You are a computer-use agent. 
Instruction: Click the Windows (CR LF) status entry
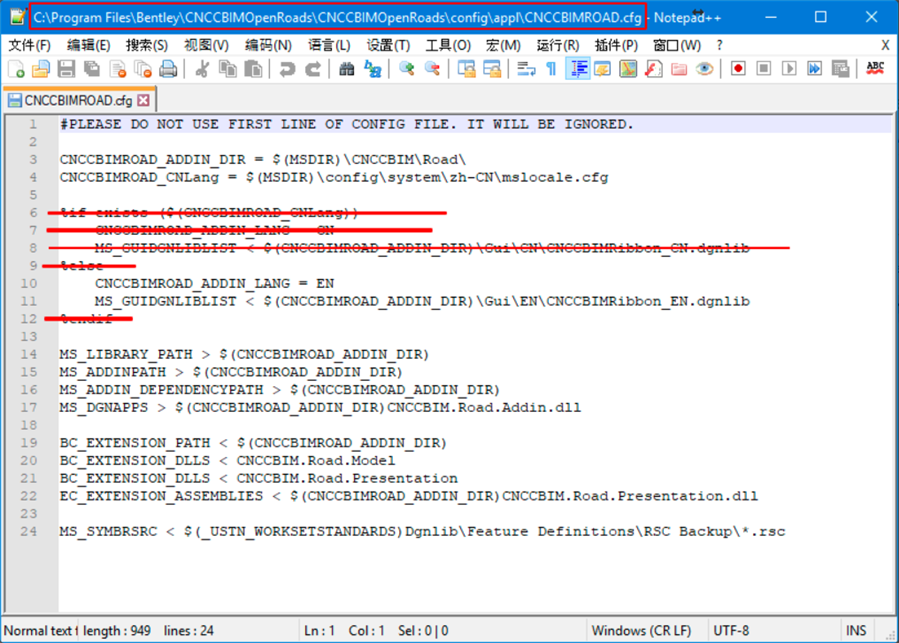641,630
